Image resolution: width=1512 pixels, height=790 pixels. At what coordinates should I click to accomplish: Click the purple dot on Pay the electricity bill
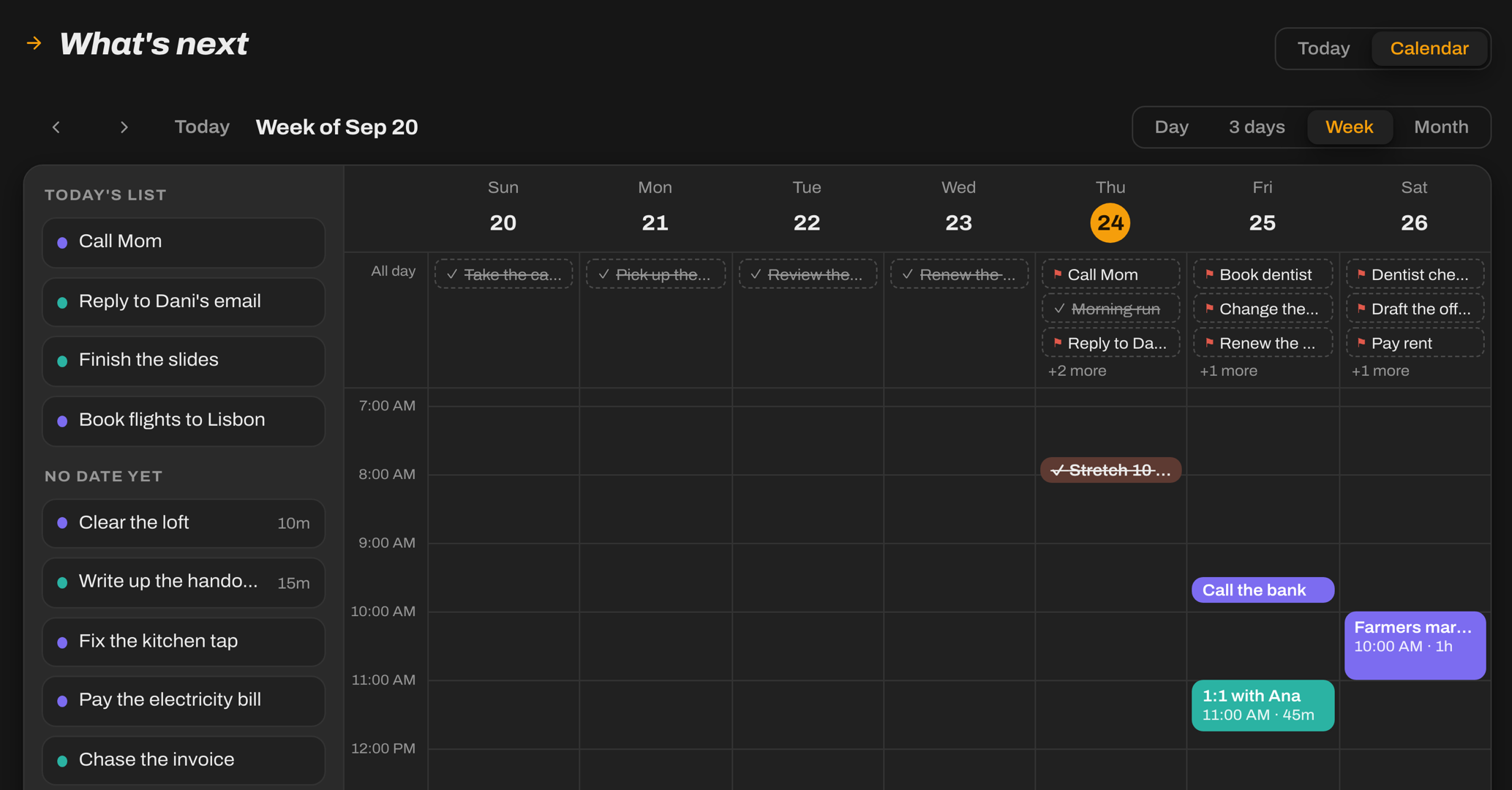[62, 701]
